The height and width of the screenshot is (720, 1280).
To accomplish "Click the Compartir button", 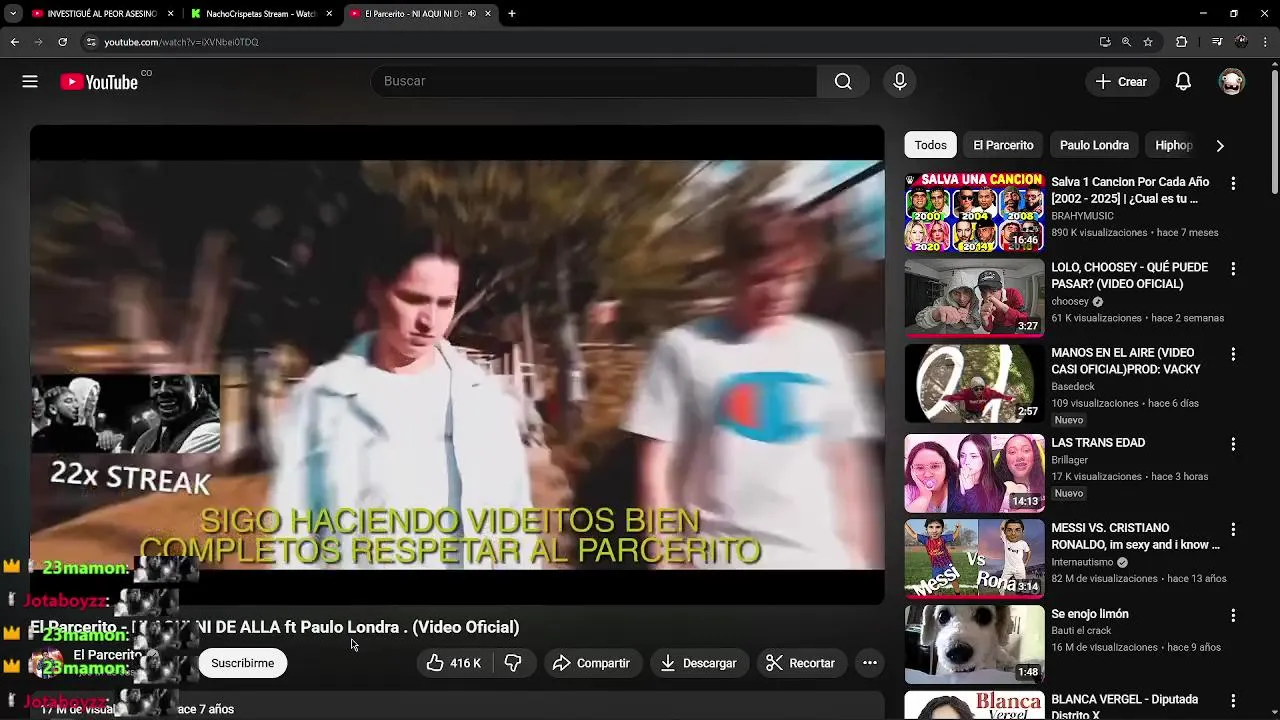I will tap(591, 663).
